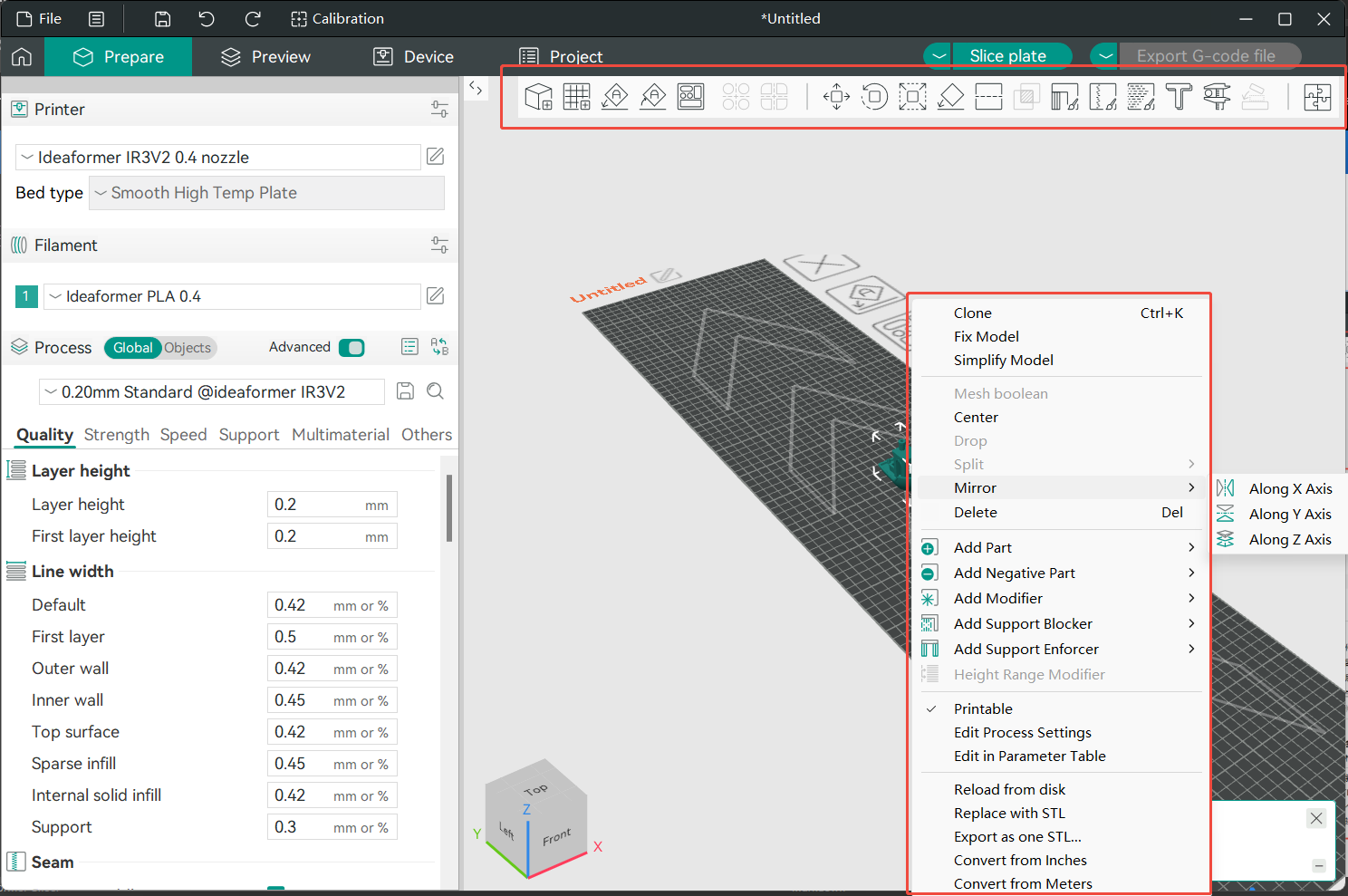Select the Measure caliper tool
This screenshot has height=896, width=1348.
coord(1217,96)
